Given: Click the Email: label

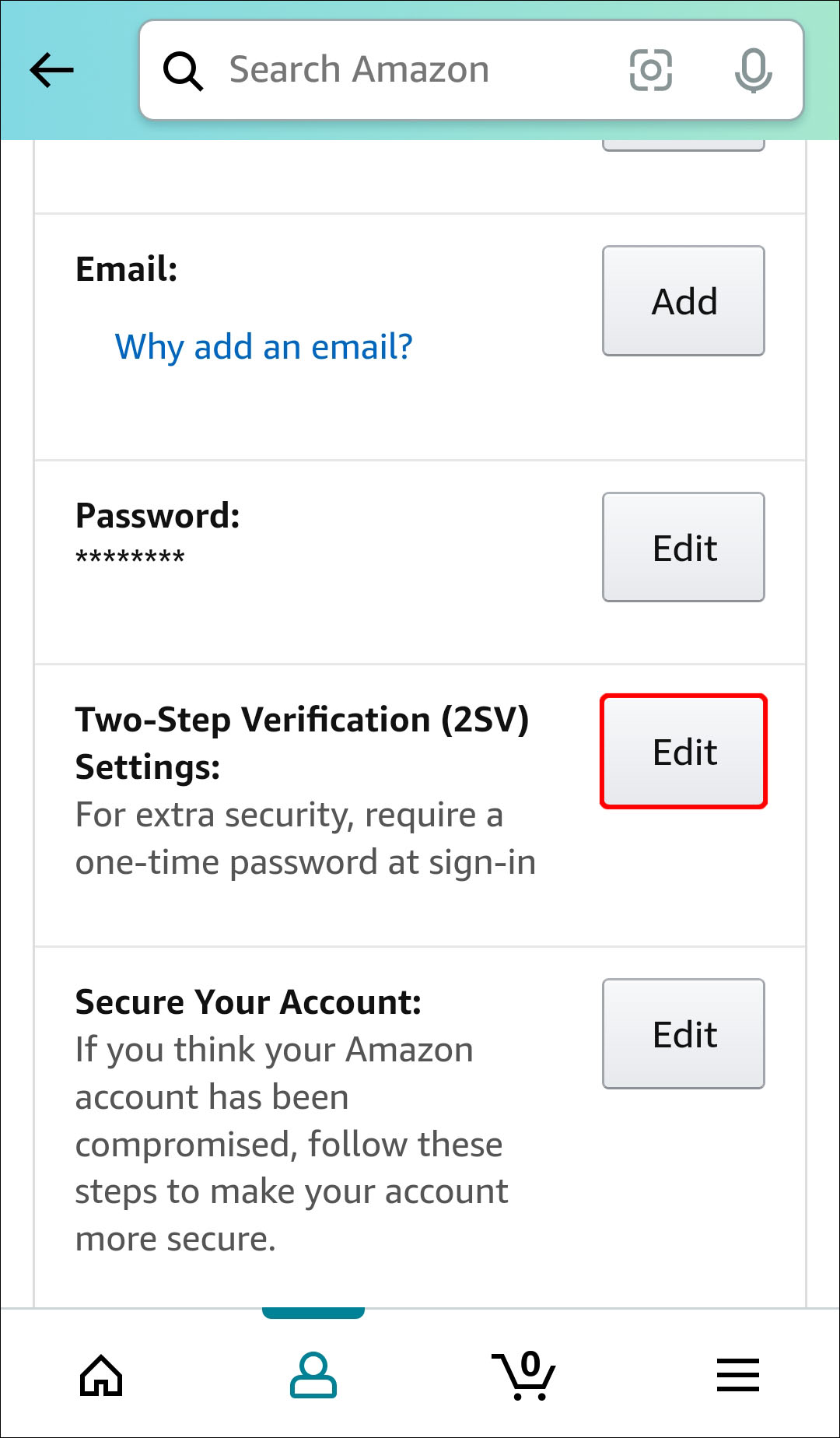Looking at the screenshot, I should click(x=127, y=269).
